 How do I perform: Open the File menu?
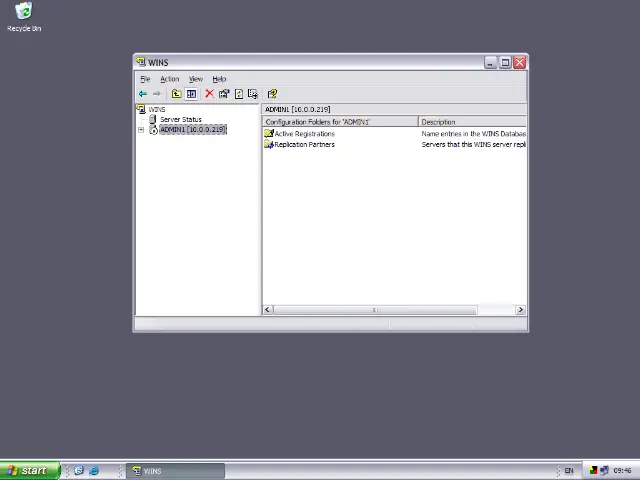pyautogui.click(x=145, y=79)
